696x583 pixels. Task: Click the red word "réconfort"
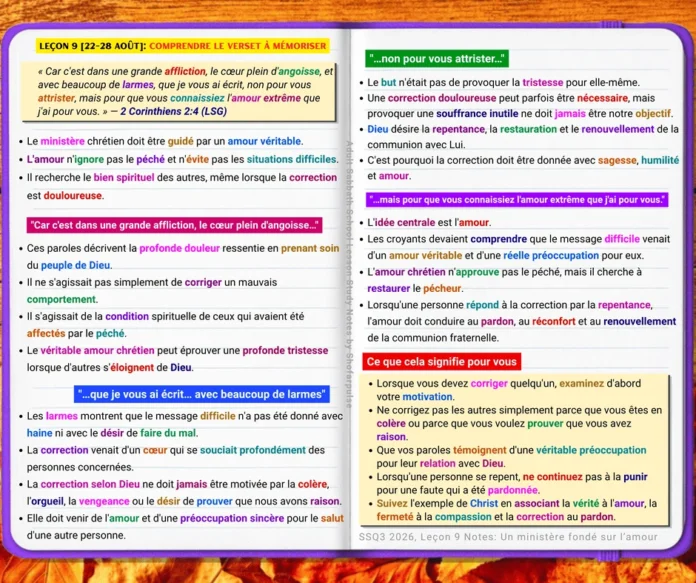click(x=554, y=321)
